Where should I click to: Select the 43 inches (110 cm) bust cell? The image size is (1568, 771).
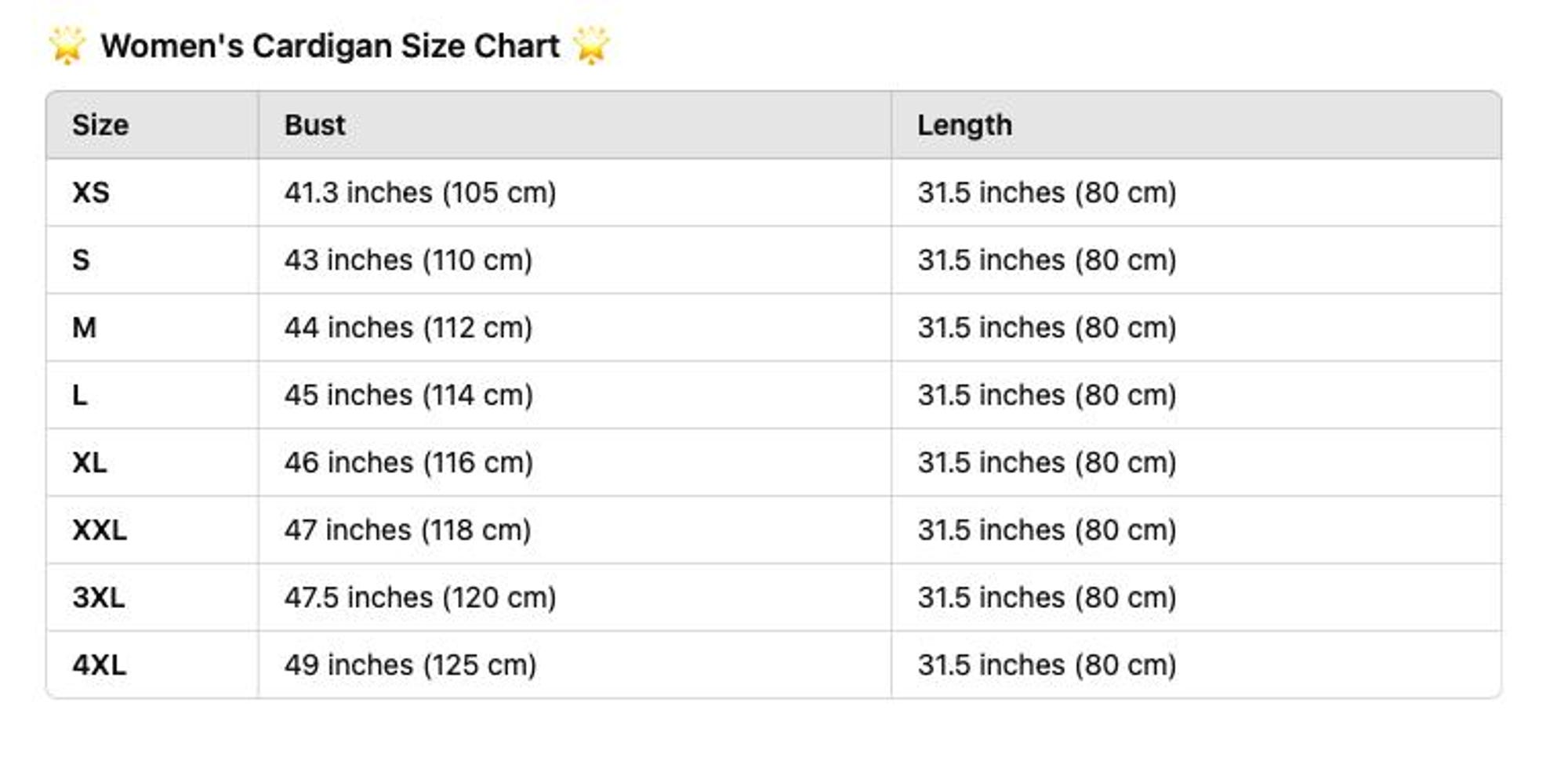(x=408, y=260)
